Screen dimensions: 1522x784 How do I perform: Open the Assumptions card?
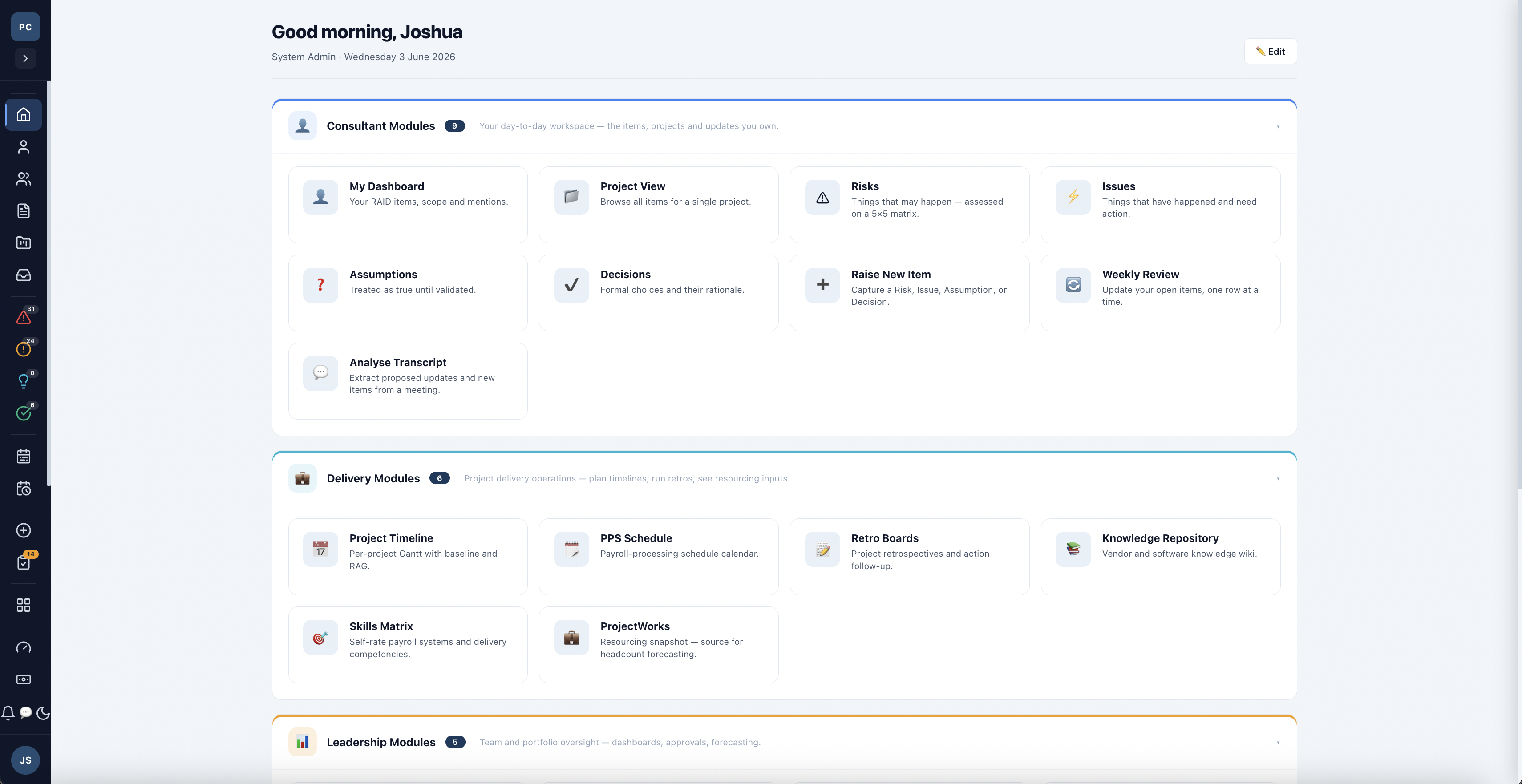408,292
